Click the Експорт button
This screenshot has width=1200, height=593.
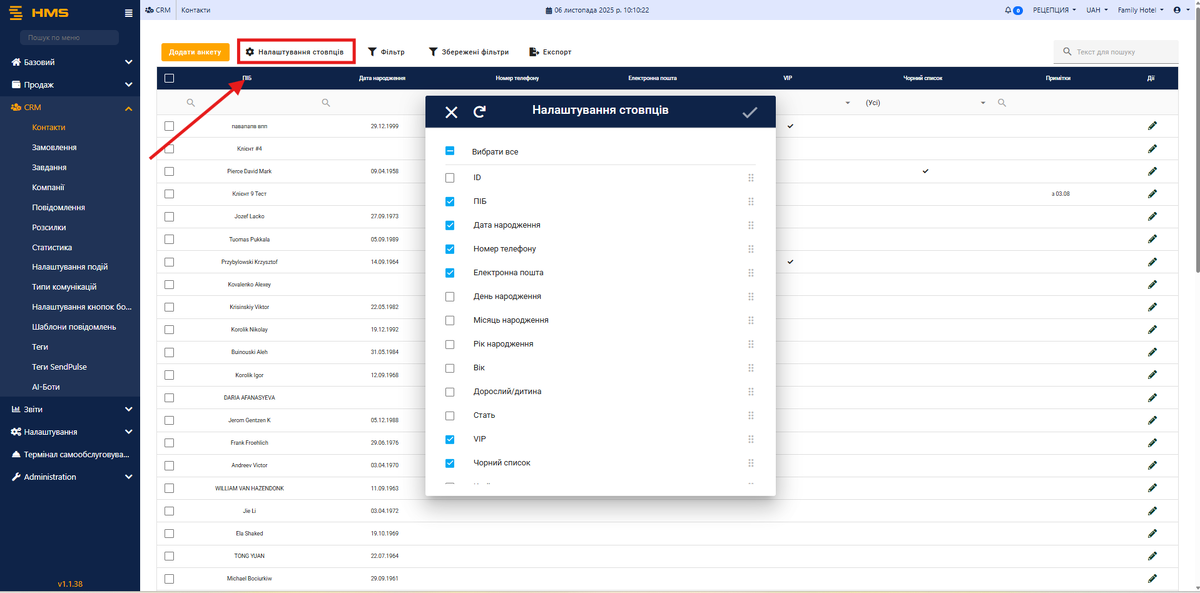(551, 51)
